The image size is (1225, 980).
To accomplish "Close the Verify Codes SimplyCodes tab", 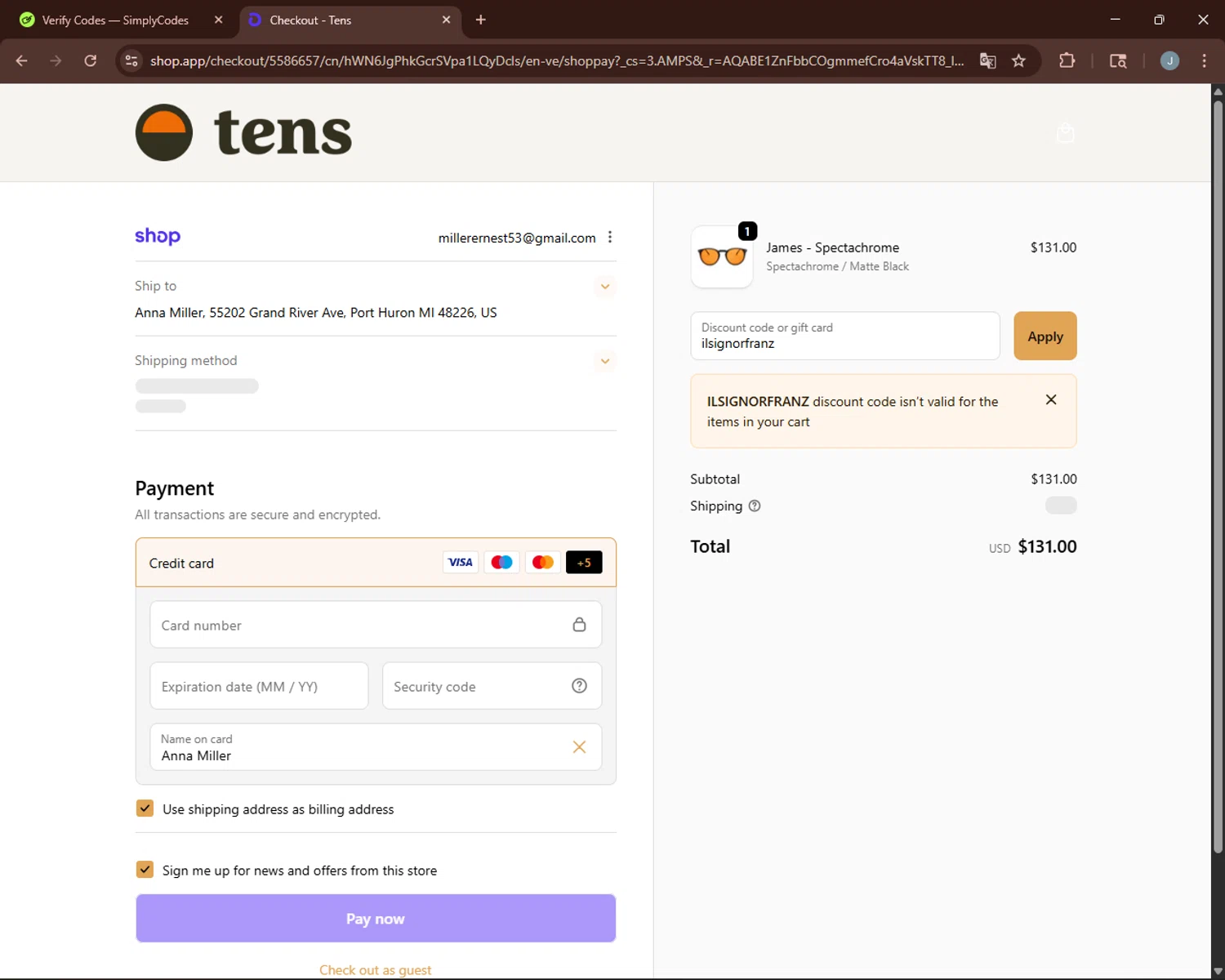I will (218, 20).
